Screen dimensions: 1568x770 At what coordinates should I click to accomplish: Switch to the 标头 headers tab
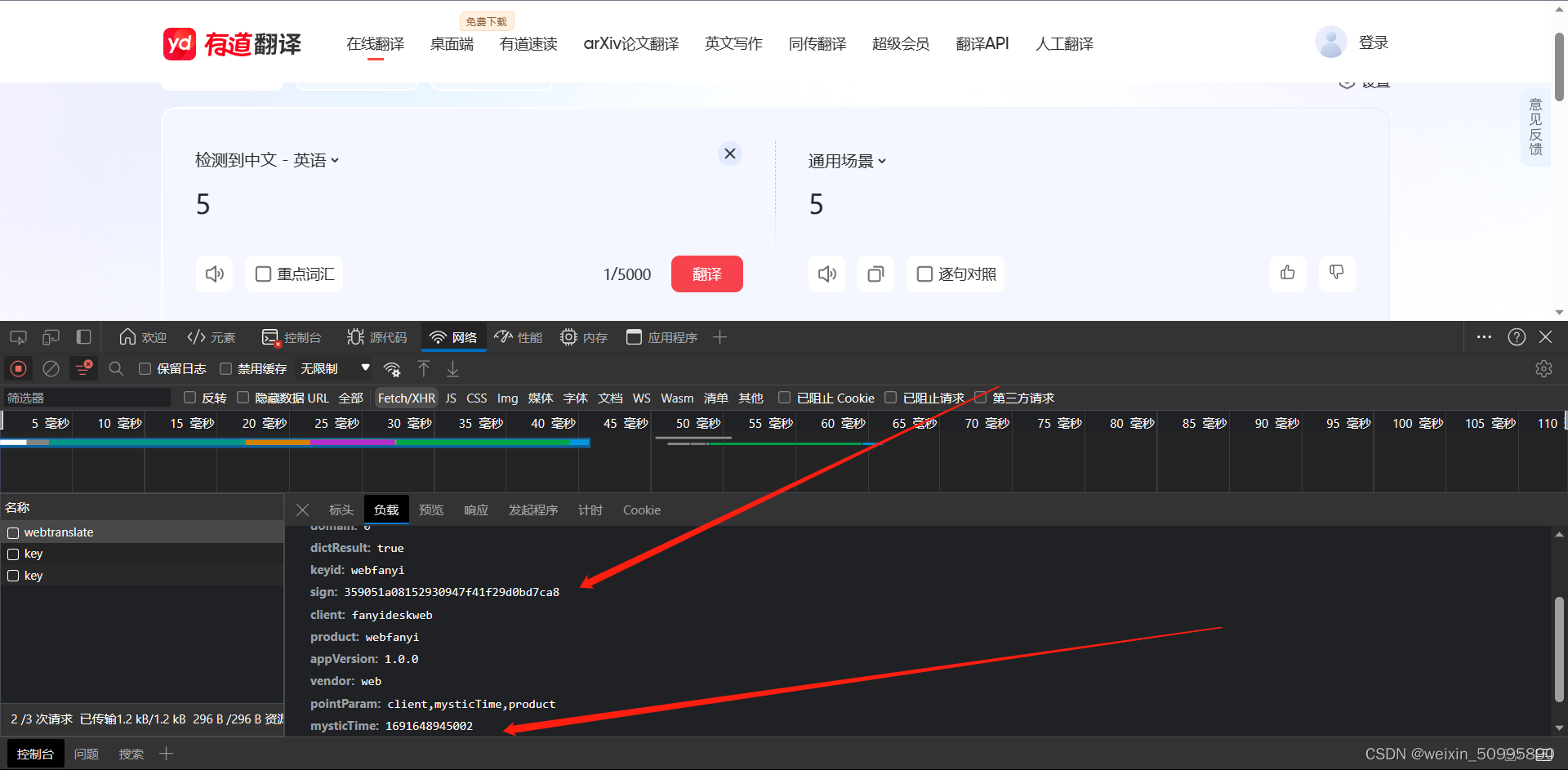click(341, 510)
